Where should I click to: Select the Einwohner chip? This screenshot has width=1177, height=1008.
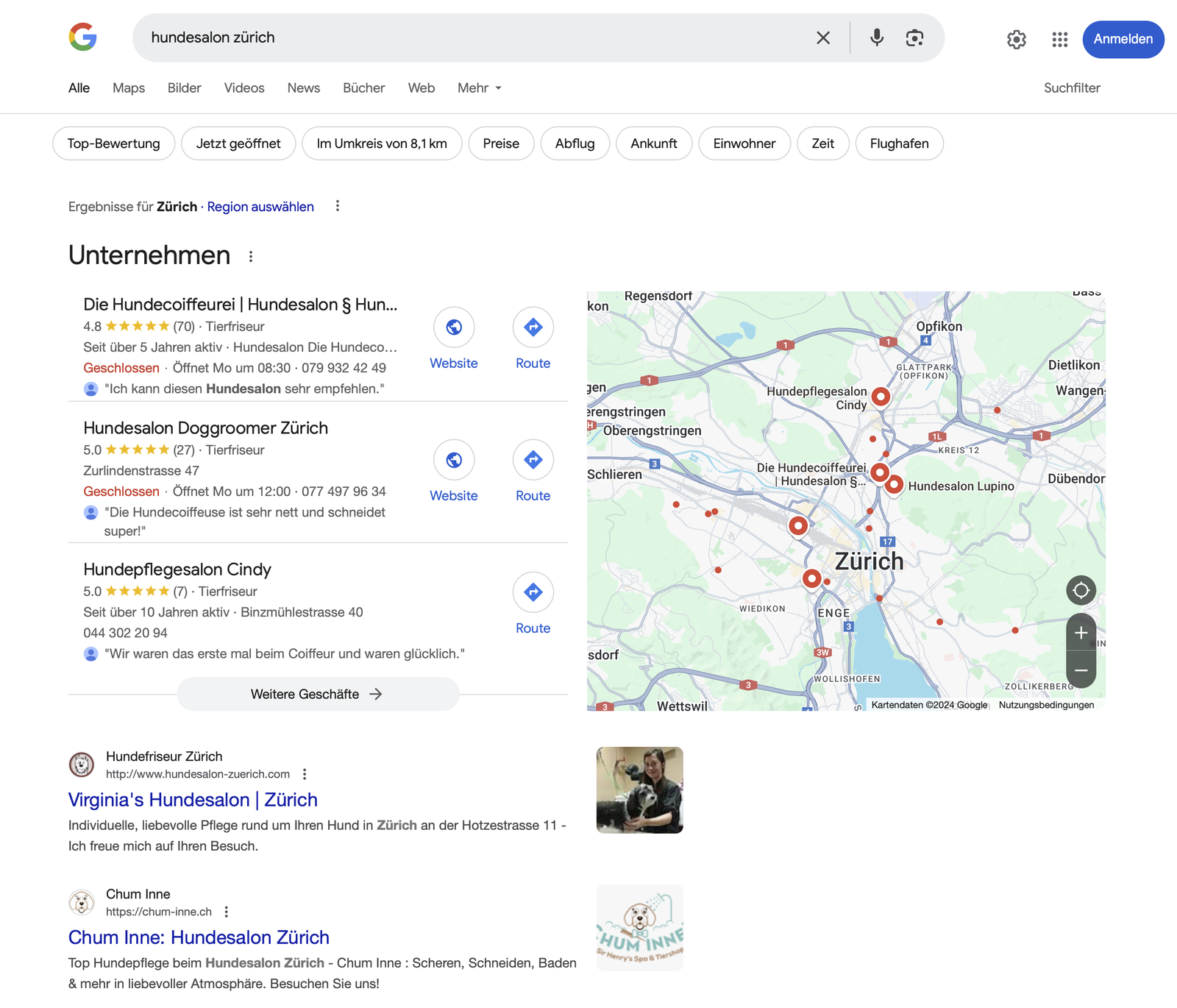[744, 143]
